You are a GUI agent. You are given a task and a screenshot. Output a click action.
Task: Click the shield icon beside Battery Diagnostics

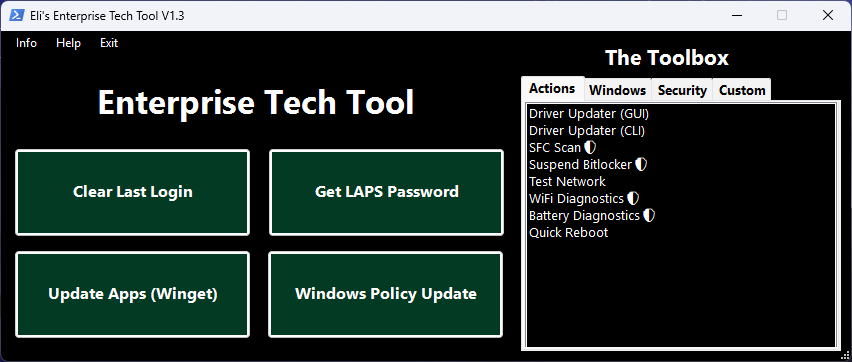point(649,215)
